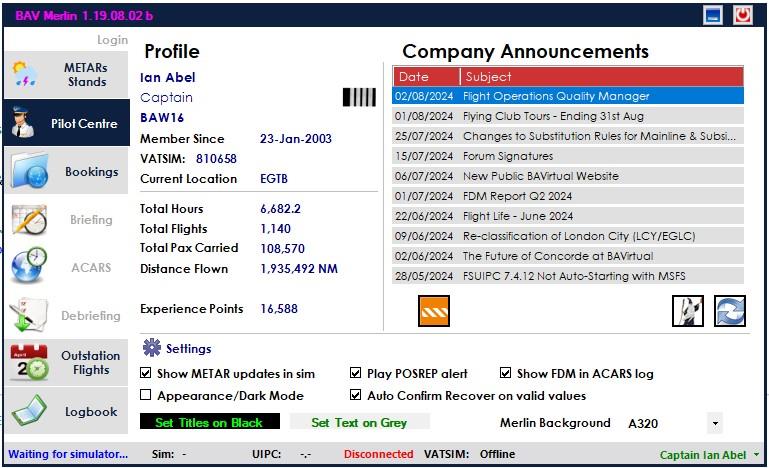The width and height of the screenshot is (769, 468).
Task: Select Flight Operations Quality Manager announcement
Action: click(568, 96)
